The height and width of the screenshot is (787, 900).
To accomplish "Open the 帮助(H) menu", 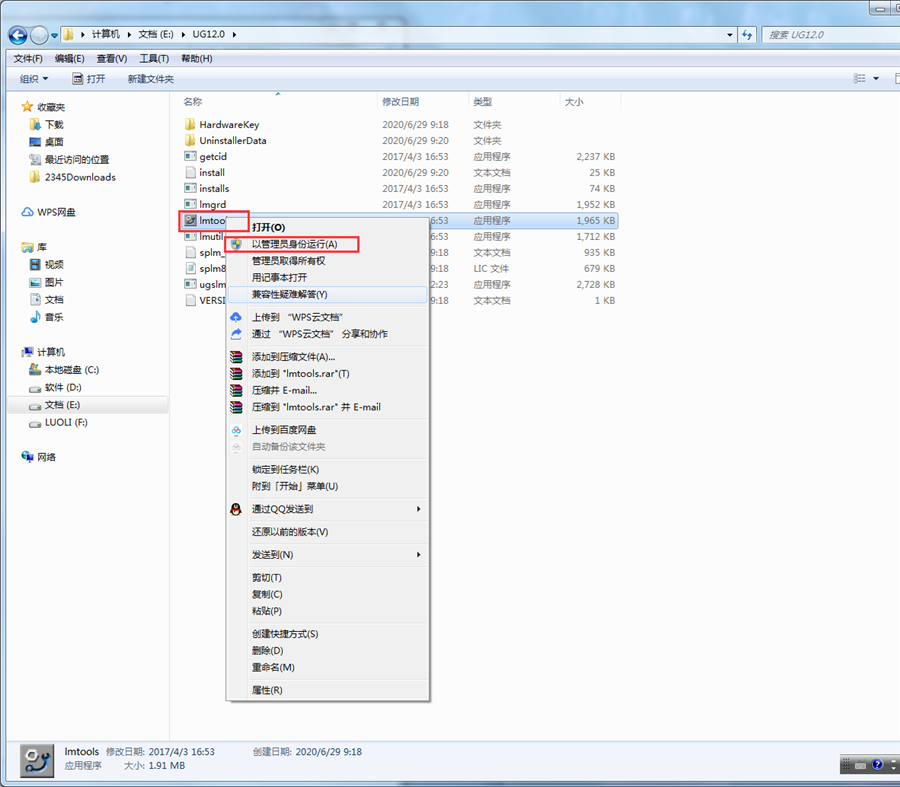I will pyautogui.click(x=196, y=59).
